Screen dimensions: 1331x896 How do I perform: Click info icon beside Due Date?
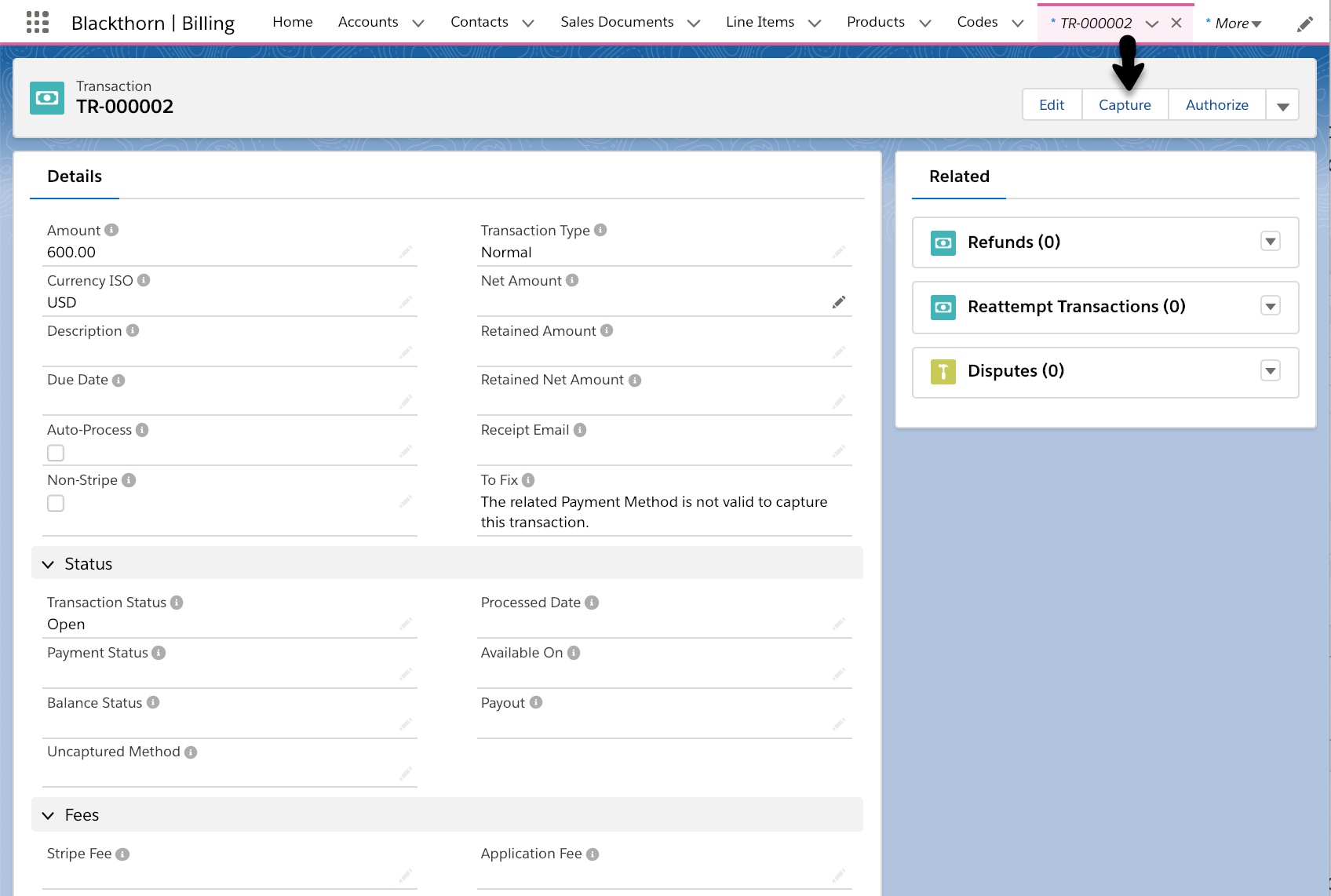pyautogui.click(x=119, y=381)
